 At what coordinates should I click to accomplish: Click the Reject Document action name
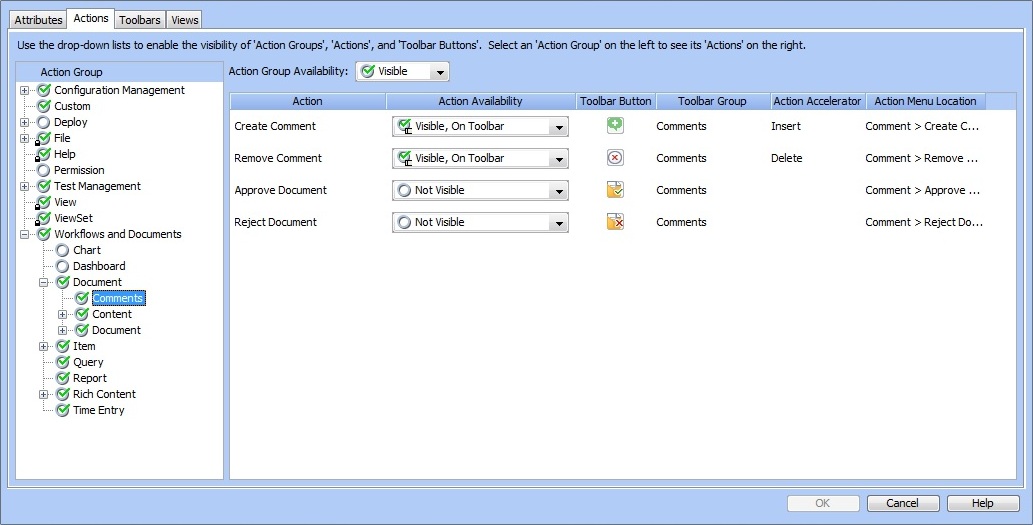(x=276, y=222)
